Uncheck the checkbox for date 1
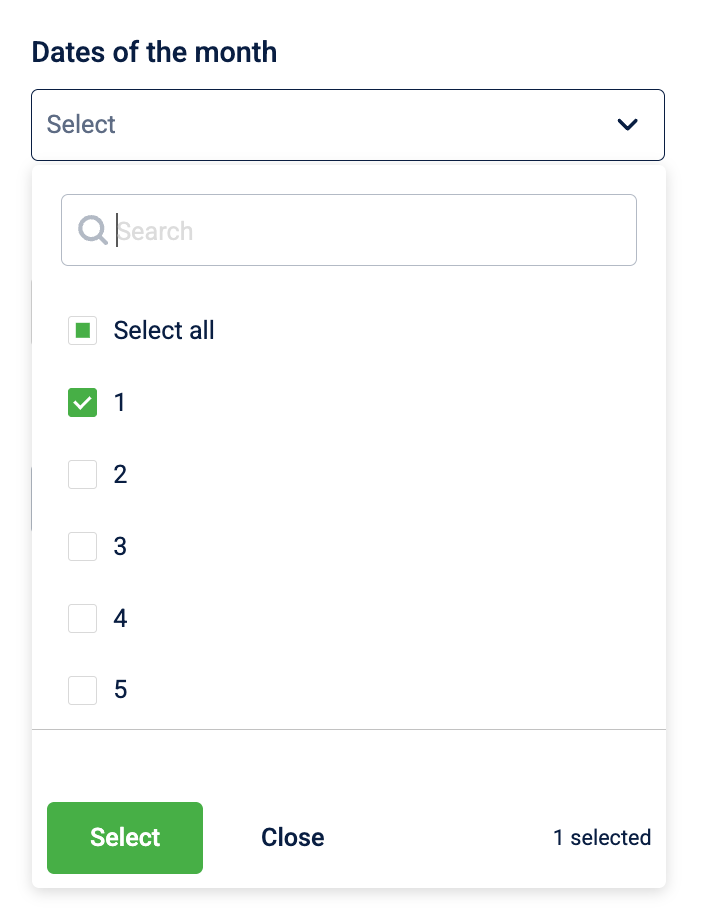Viewport: 702px width, 920px height. point(83,403)
